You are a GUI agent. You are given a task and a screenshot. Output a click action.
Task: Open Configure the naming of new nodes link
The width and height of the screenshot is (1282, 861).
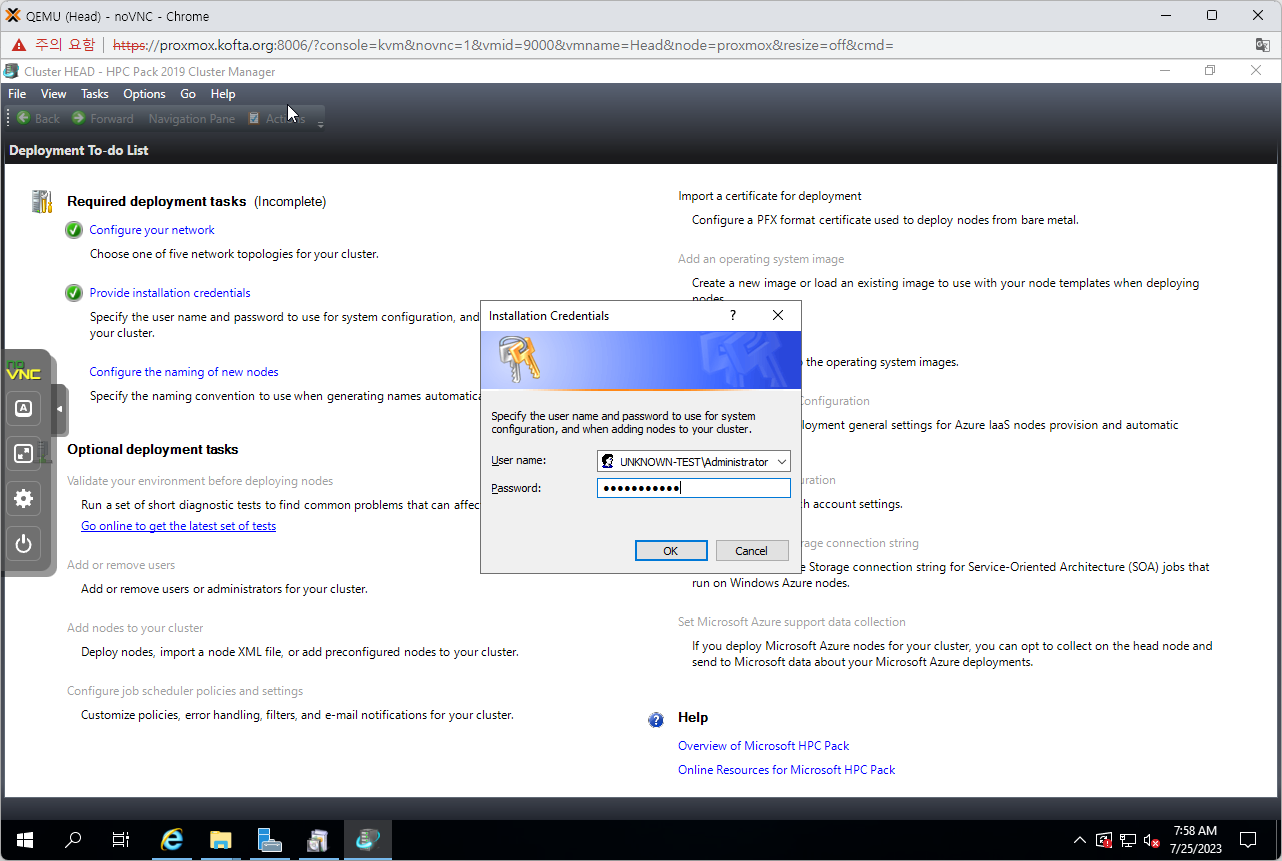click(x=184, y=372)
